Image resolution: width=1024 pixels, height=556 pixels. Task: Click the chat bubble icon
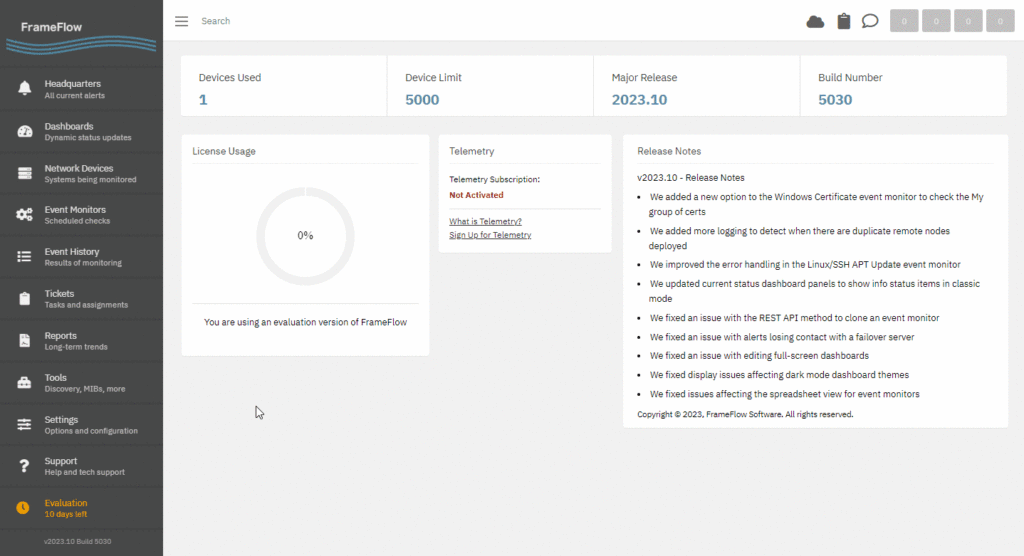870,21
